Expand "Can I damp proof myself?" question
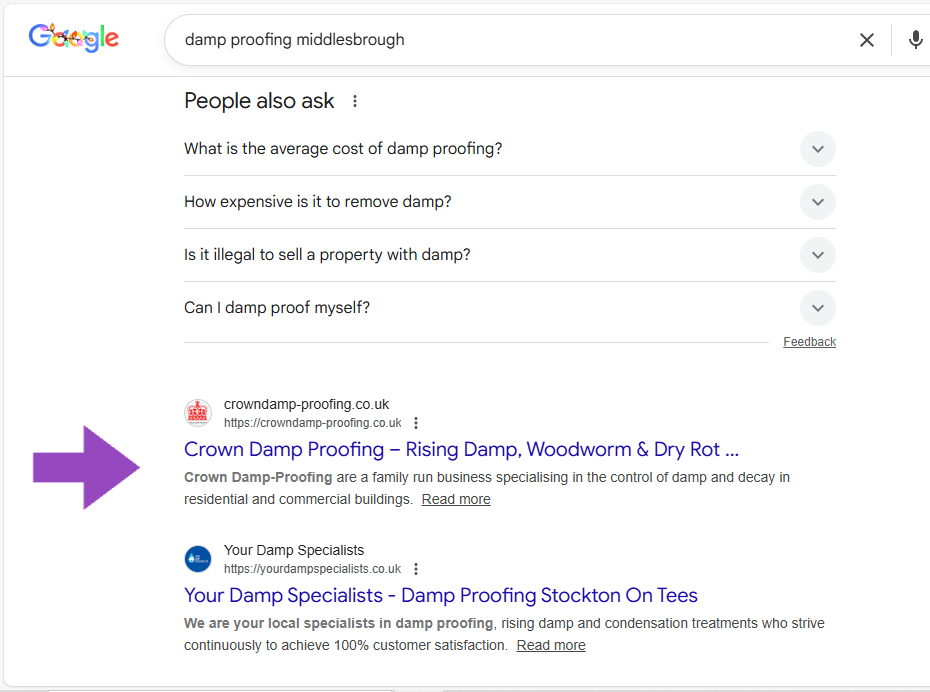Viewport: 930px width, 692px height. pyautogui.click(x=817, y=308)
